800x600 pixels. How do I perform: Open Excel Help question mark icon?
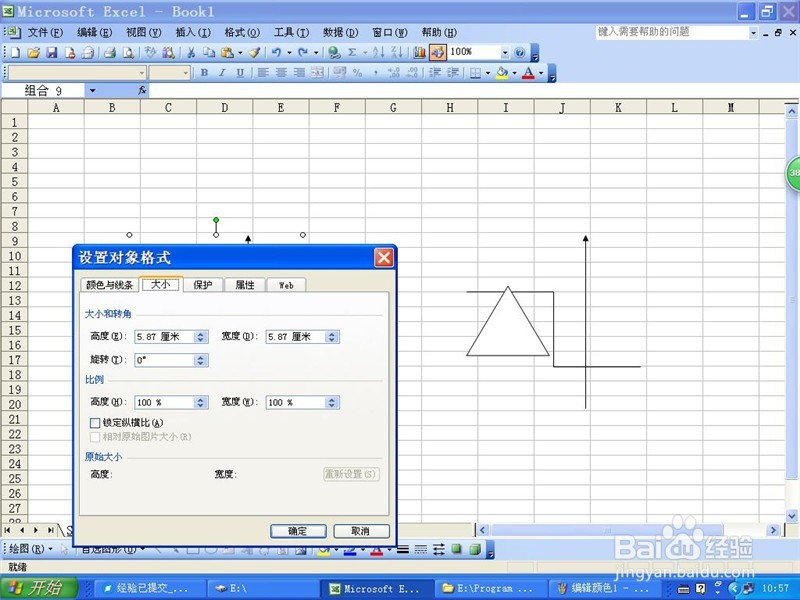click(519, 52)
